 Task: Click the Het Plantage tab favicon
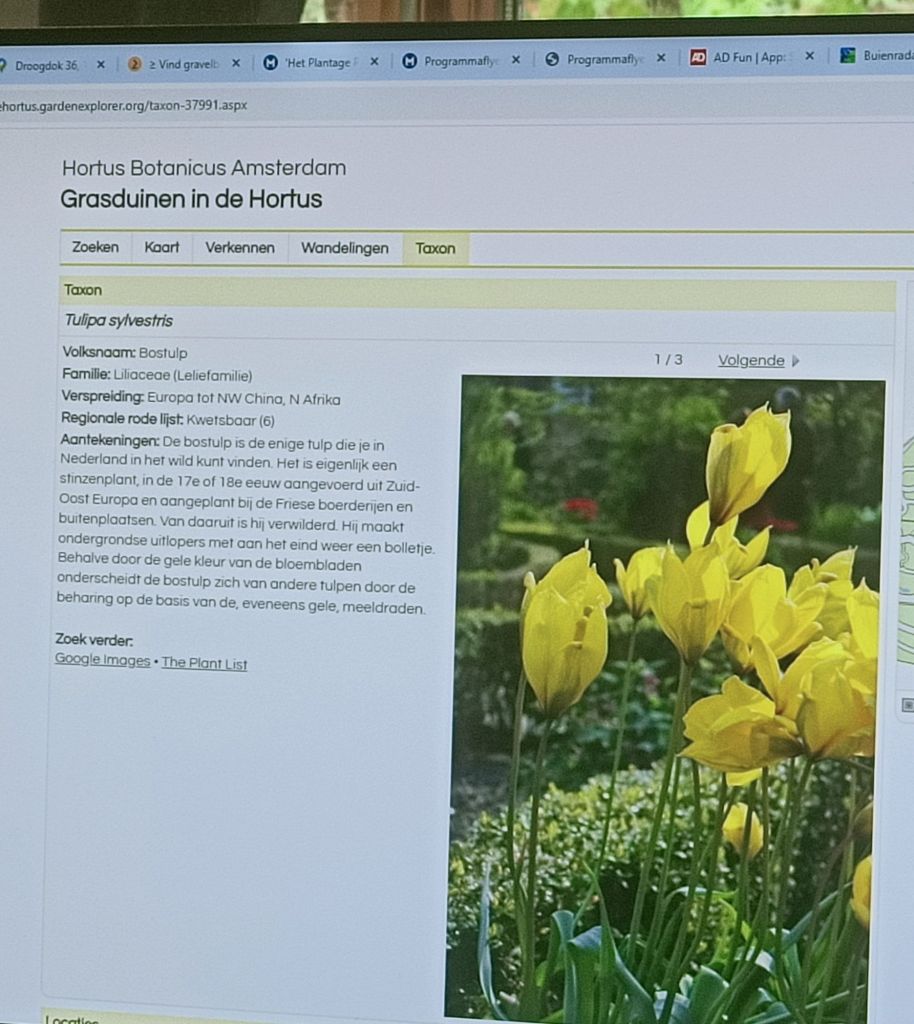pos(270,62)
